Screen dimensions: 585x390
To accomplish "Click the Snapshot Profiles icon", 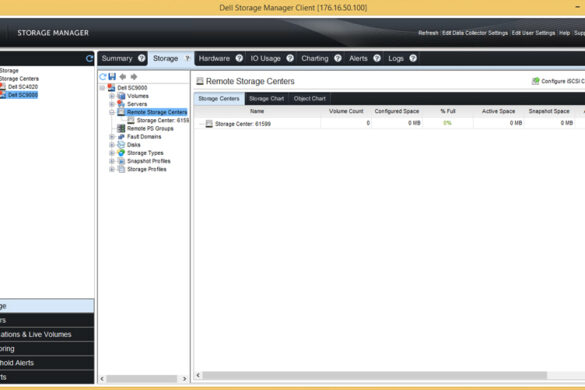I will [121, 161].
